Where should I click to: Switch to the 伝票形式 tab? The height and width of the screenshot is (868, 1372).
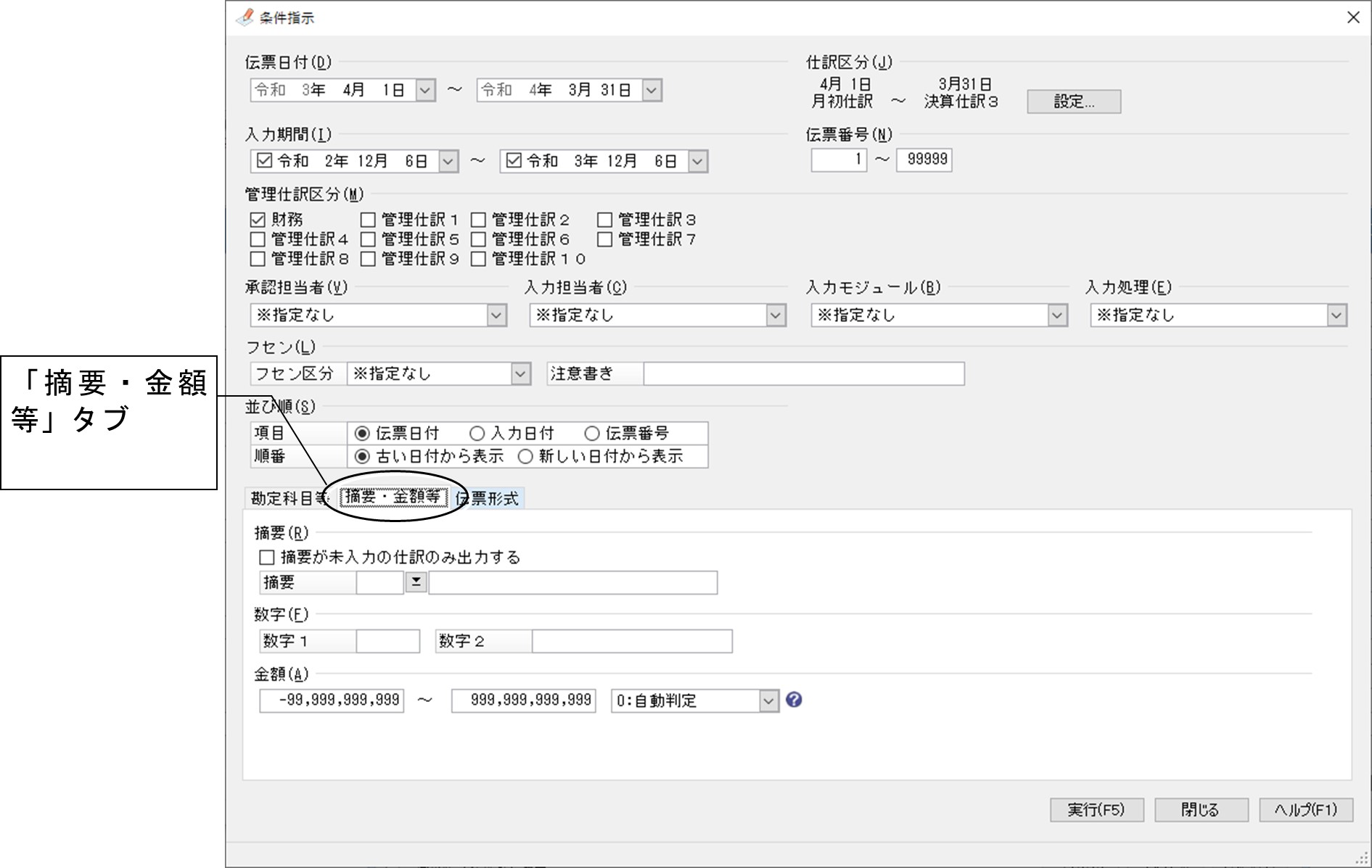point(488,498)
